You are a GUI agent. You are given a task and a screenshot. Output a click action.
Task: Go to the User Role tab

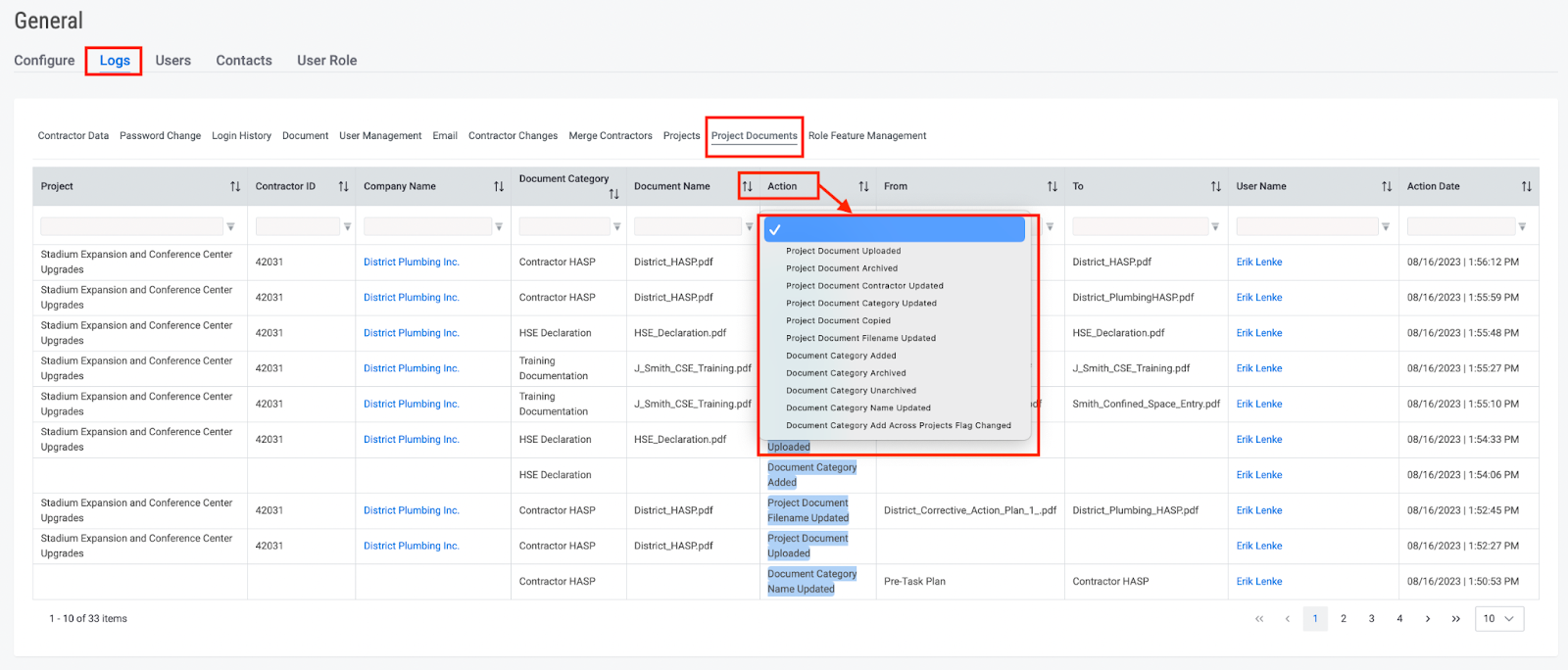tap(327, 61)
